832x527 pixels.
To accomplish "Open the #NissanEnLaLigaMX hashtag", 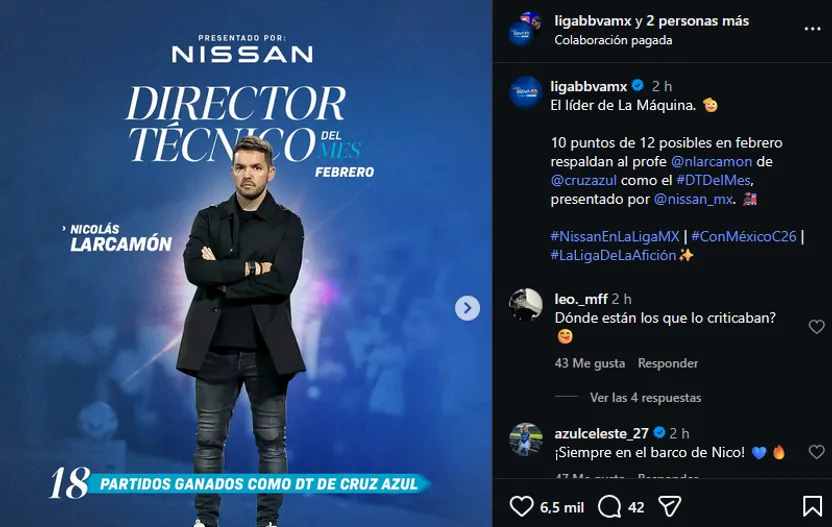I will pyautogui.click(x=614, y=237).
